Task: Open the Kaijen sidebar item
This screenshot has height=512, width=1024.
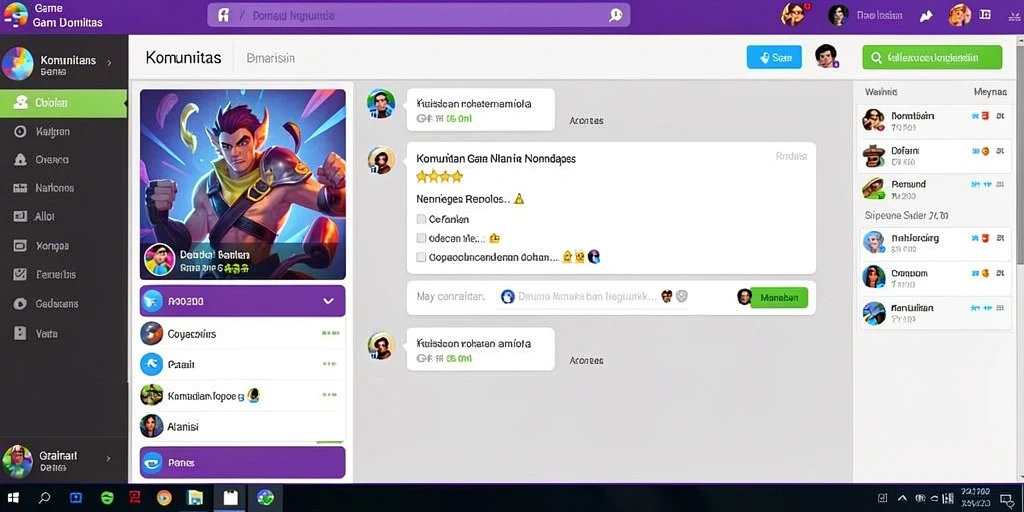Action: 63,132
